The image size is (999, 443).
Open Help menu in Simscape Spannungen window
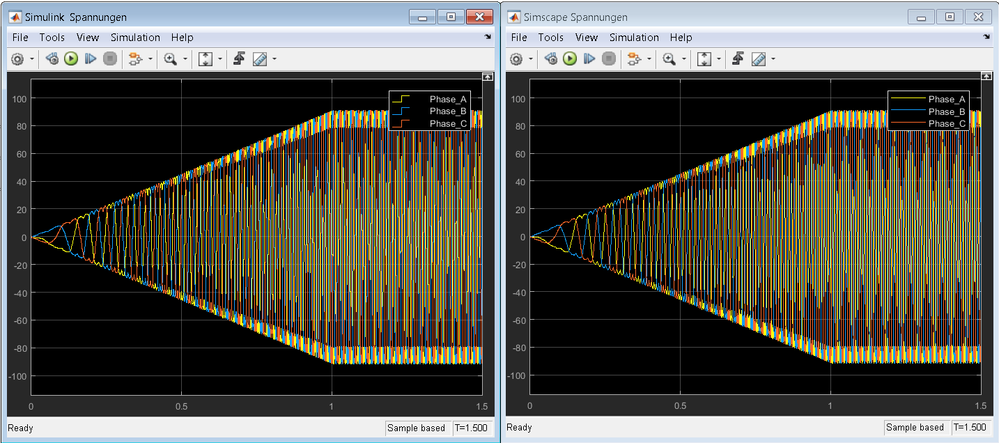pos(681,38)
